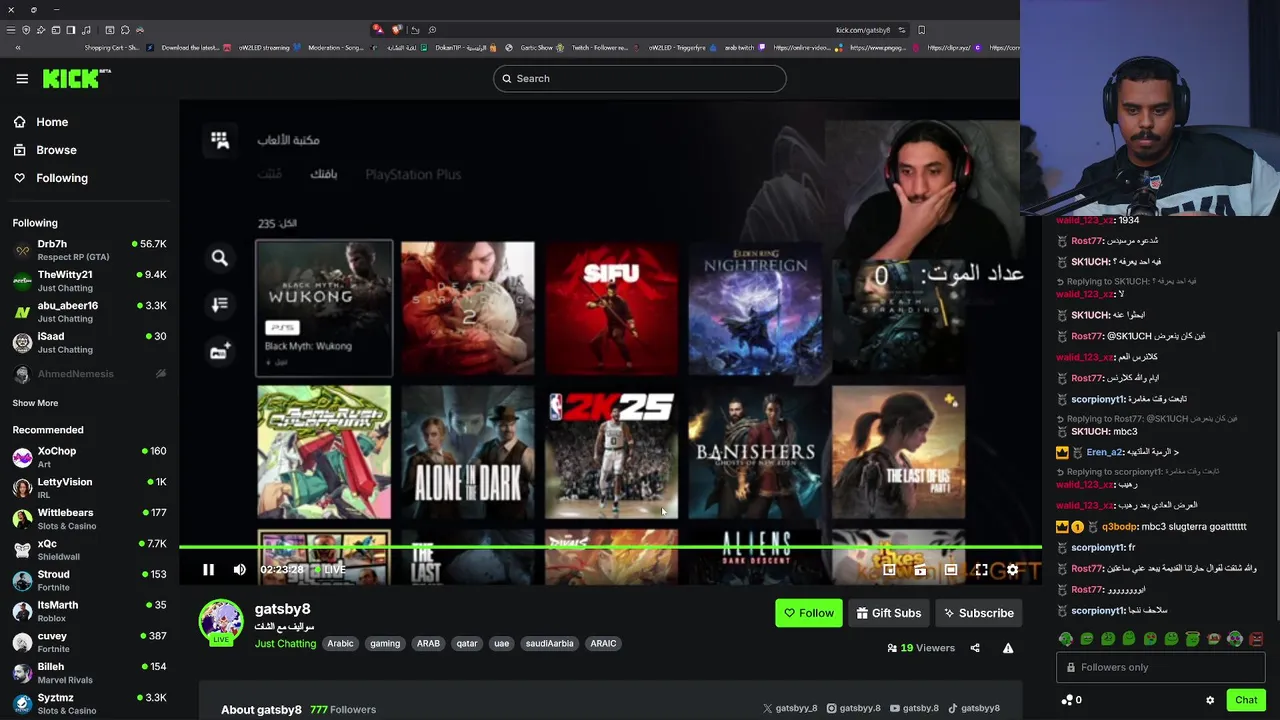Viewport: 1280px width, 720px height.
Task: Open iSaad channel in sidebar
Action: 89,343
